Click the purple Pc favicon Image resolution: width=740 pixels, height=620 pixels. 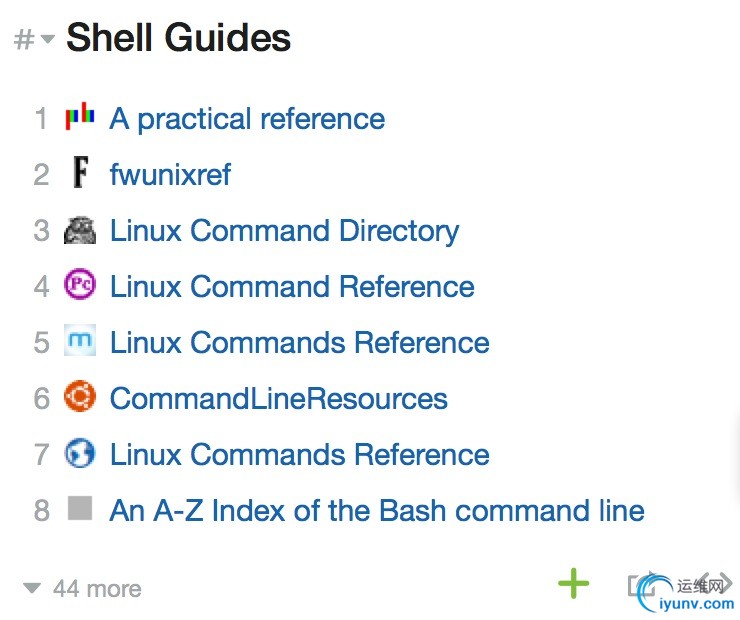80,286
